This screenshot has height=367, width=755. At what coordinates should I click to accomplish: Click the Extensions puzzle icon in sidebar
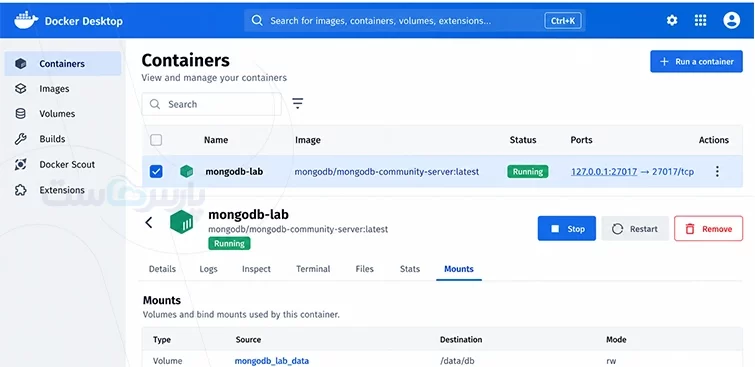pos(20,190)
